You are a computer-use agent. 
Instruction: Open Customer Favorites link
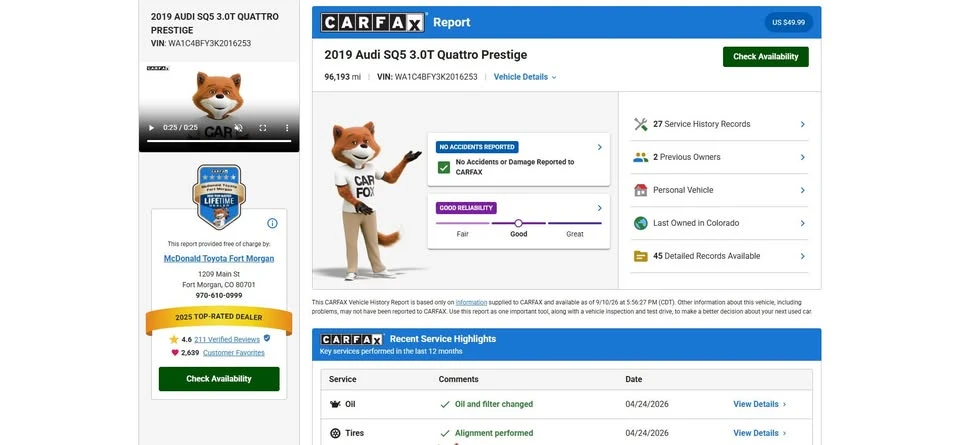(x=234, y=353)
